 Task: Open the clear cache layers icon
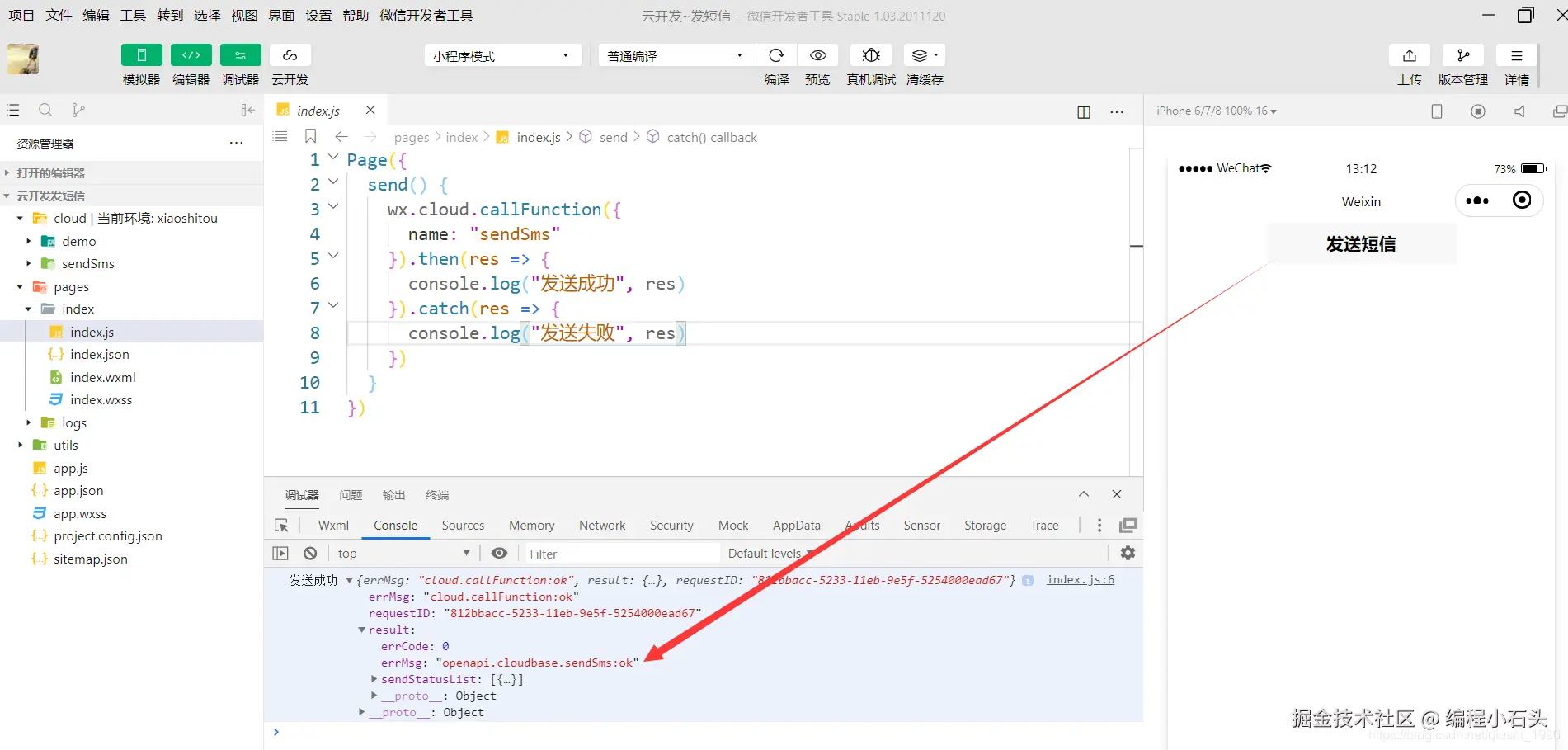(x=925, y=55)
